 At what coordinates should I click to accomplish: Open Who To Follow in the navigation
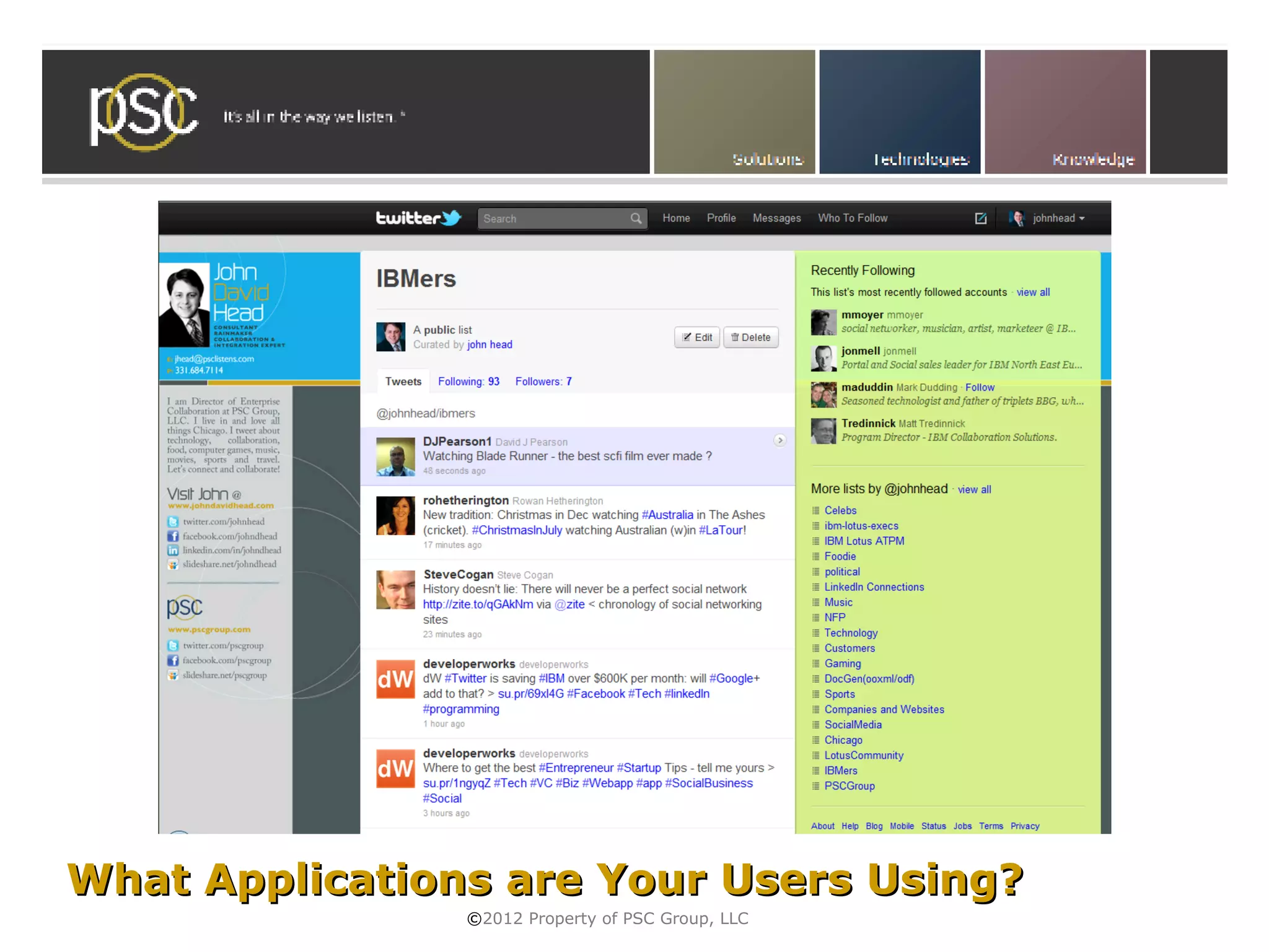[x=853, y=218]
